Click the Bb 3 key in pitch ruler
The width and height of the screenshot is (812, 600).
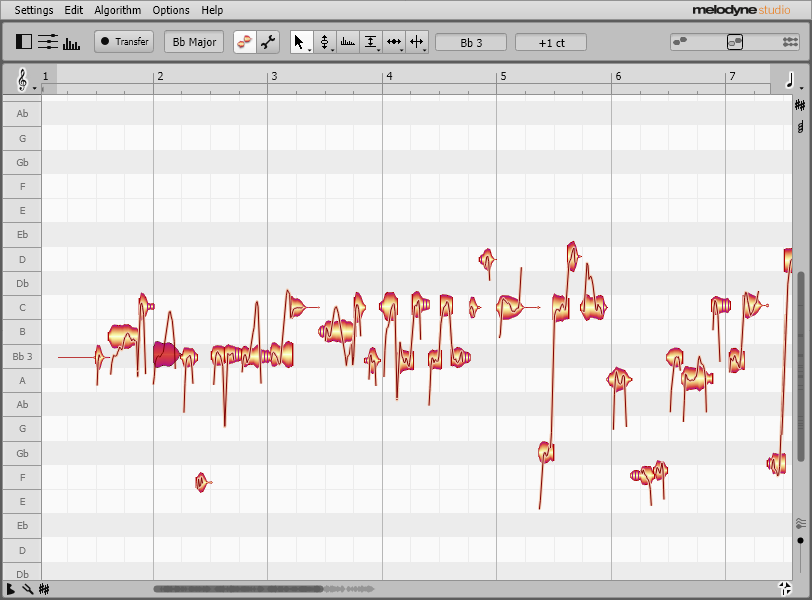[22, 356]
